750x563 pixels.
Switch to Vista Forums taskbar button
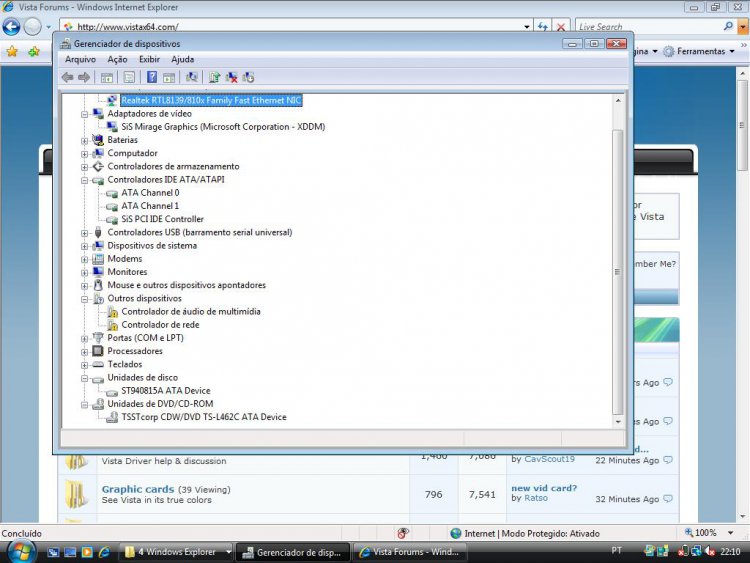411,552
